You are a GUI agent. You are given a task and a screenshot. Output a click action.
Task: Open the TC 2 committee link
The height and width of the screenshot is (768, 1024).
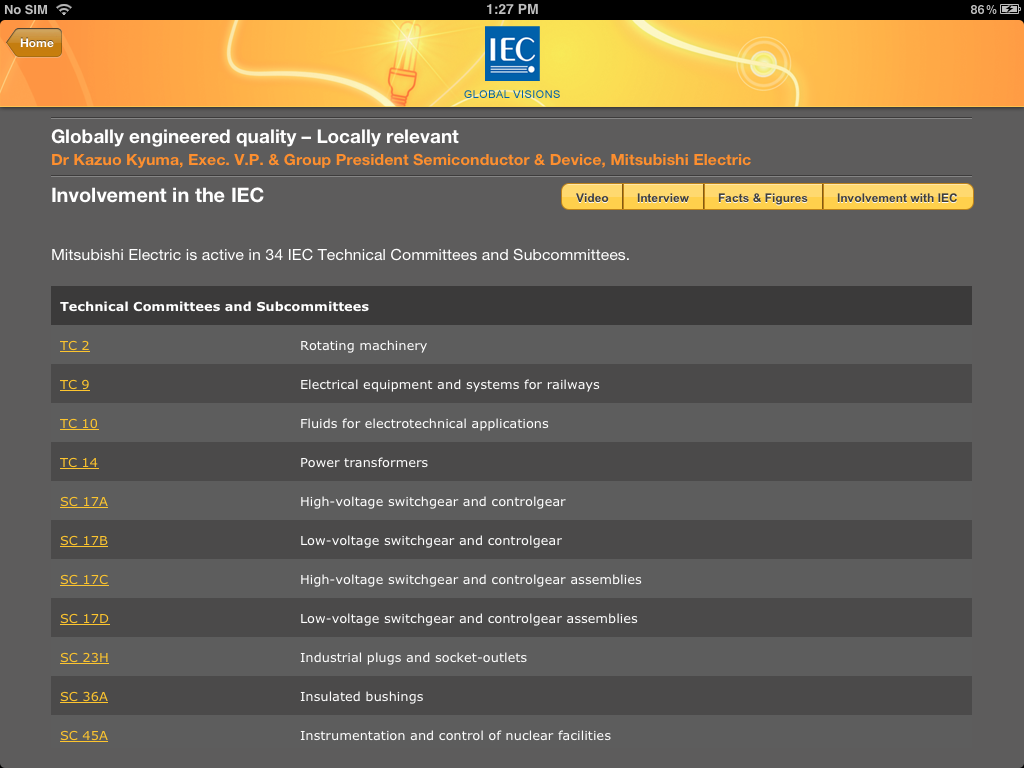pyautogui.click(x=74, y=345)
